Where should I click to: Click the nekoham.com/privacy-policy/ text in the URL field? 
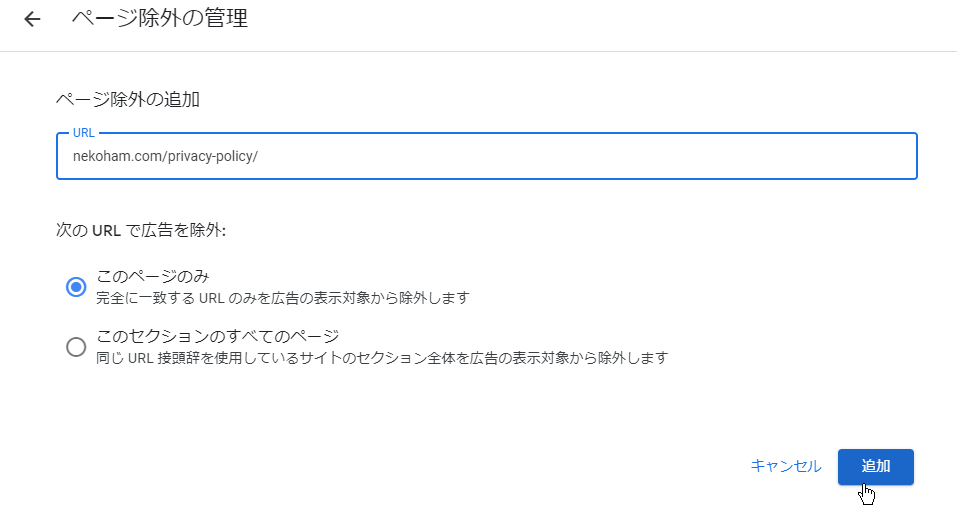coord(165,156)
